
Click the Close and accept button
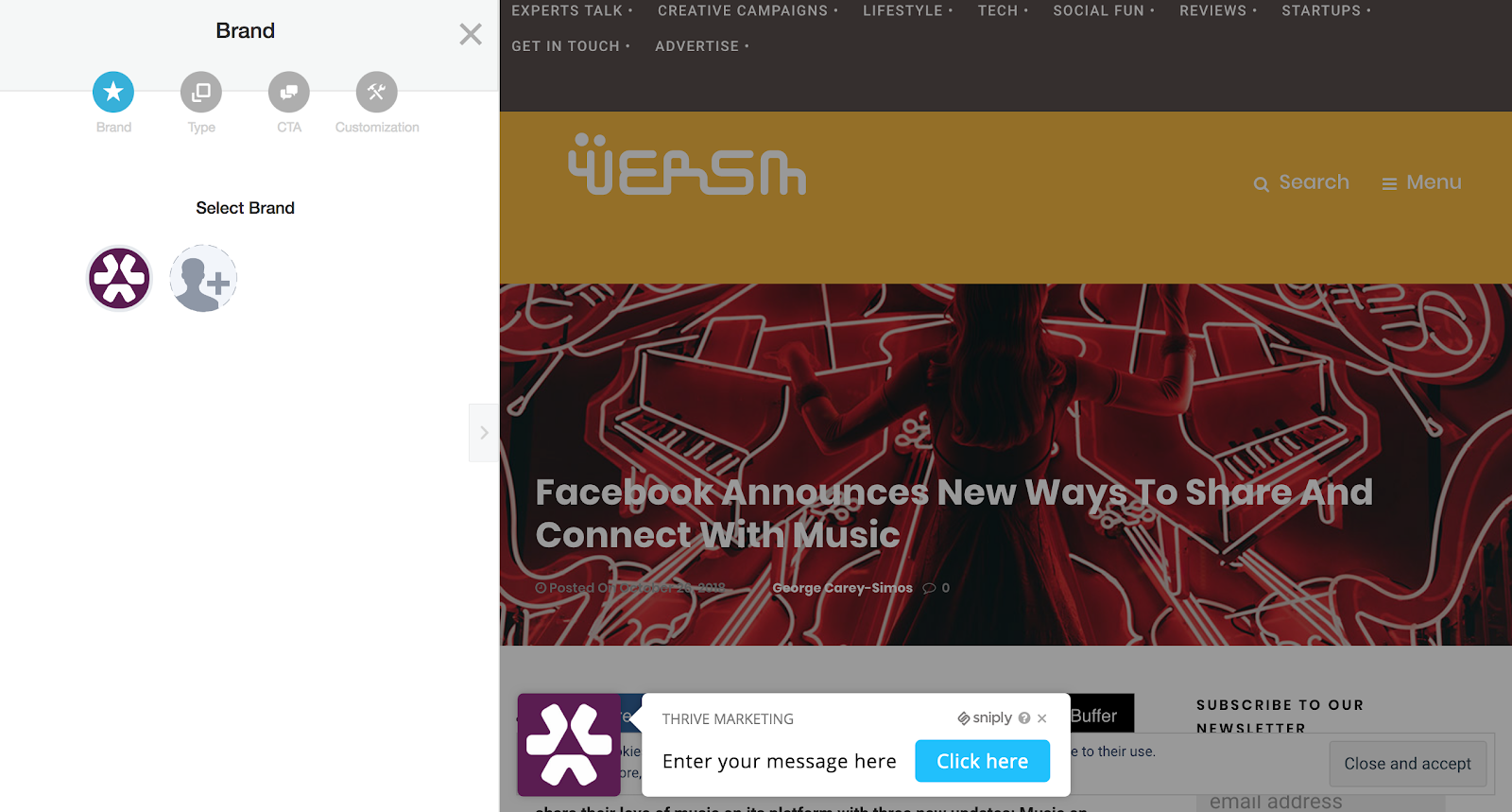[1407, 764]
